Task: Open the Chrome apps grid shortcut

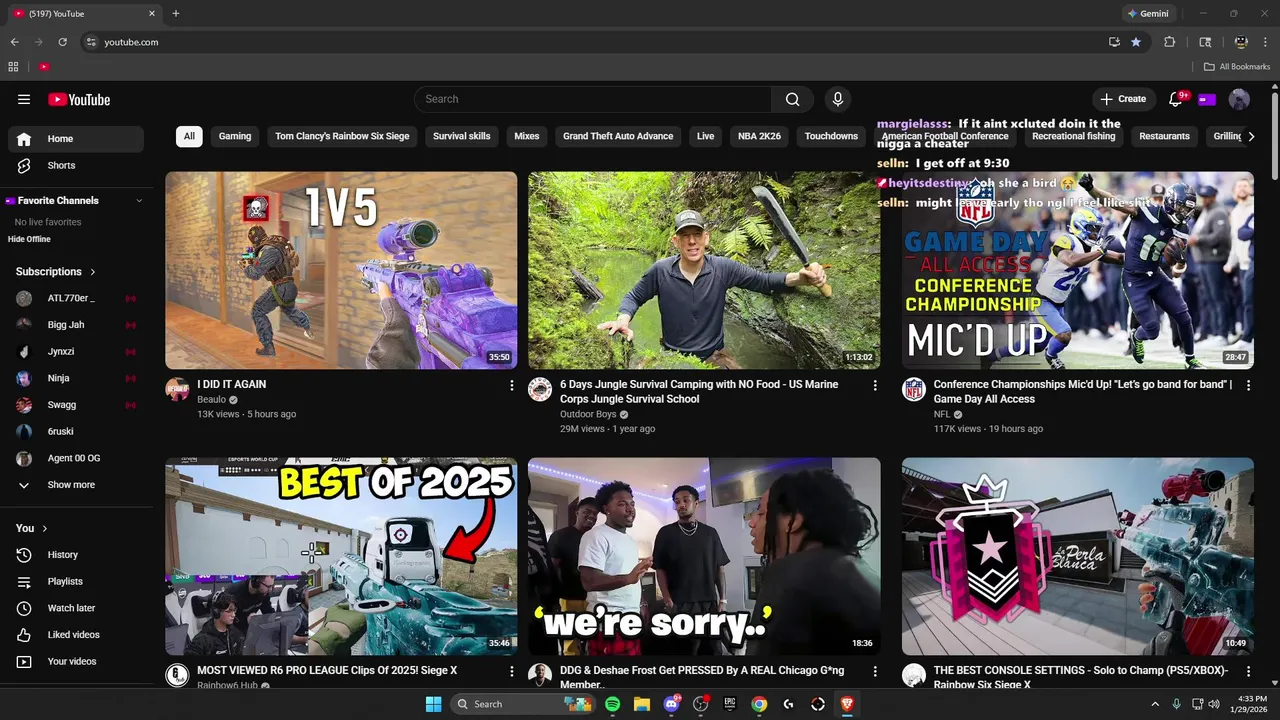Action: tap(13, 67)
